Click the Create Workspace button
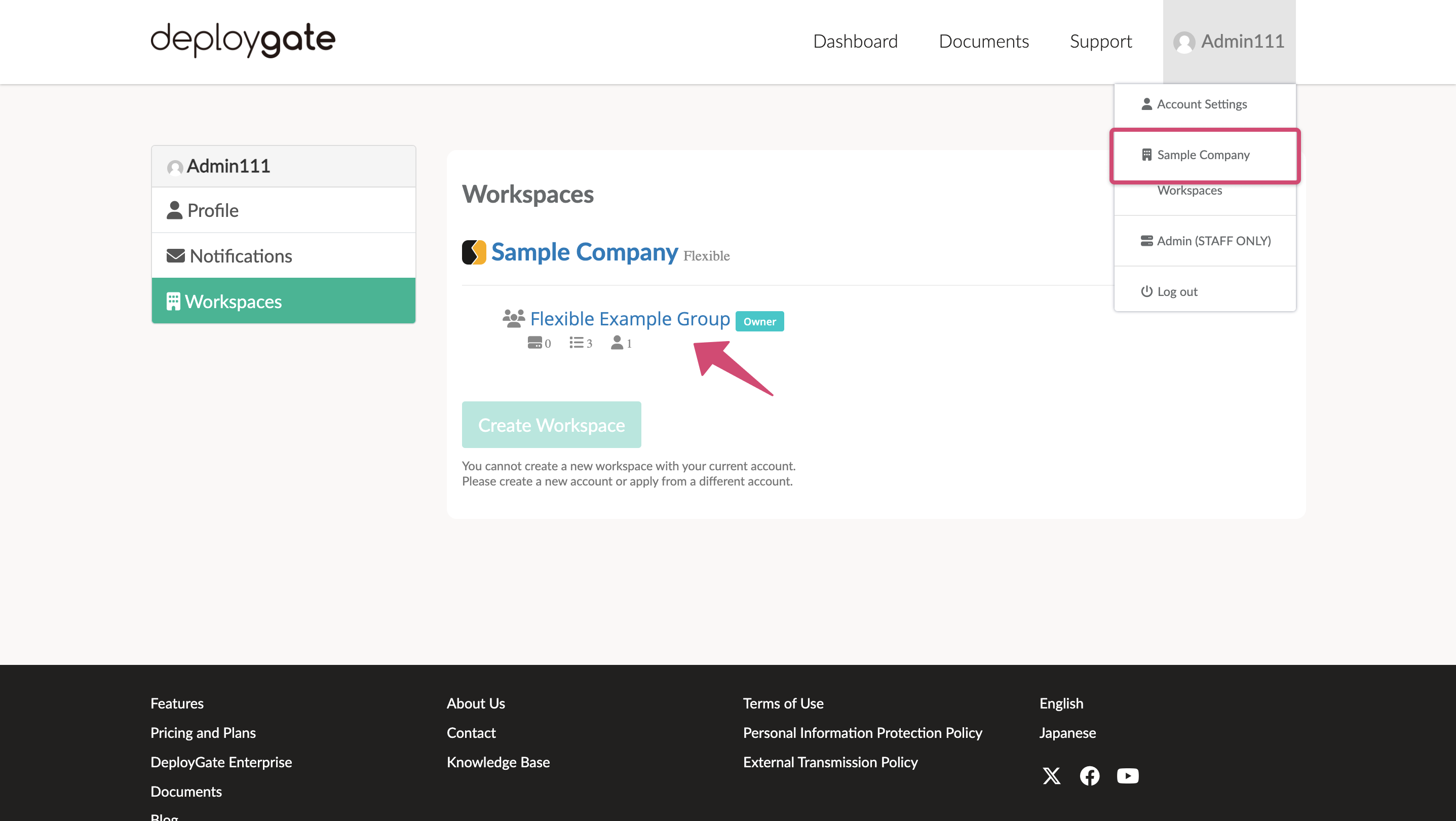 551,424
